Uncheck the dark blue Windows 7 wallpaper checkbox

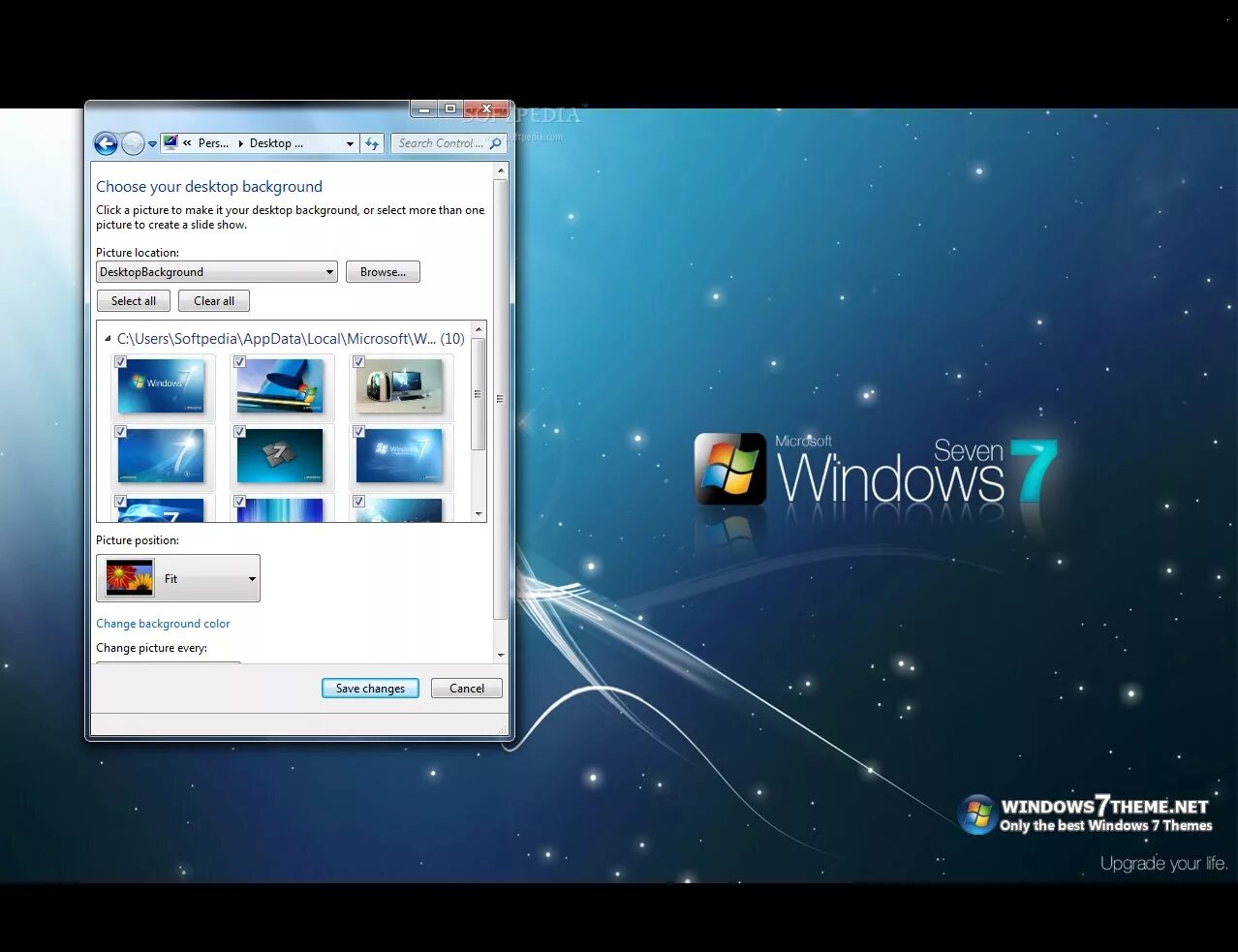click(359, 431)
